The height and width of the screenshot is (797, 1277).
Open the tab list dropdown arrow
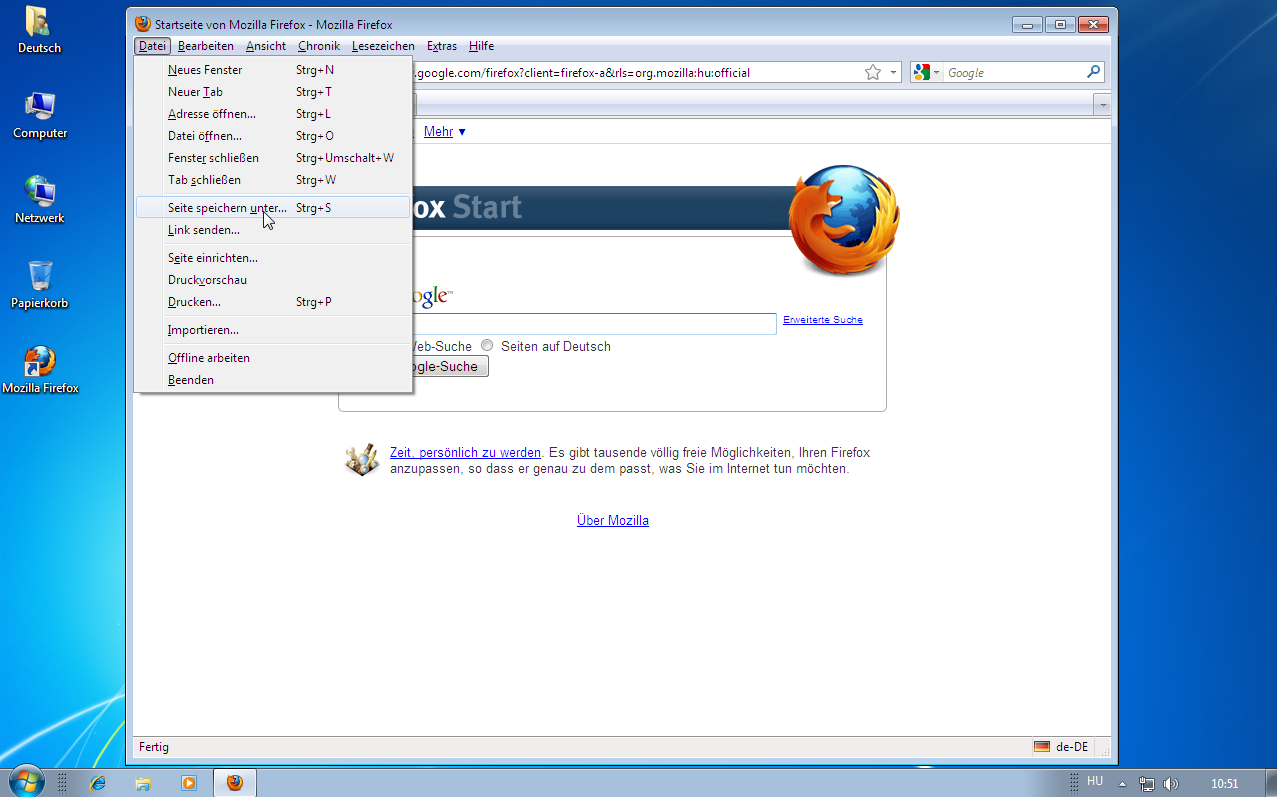click(1102, 104)
